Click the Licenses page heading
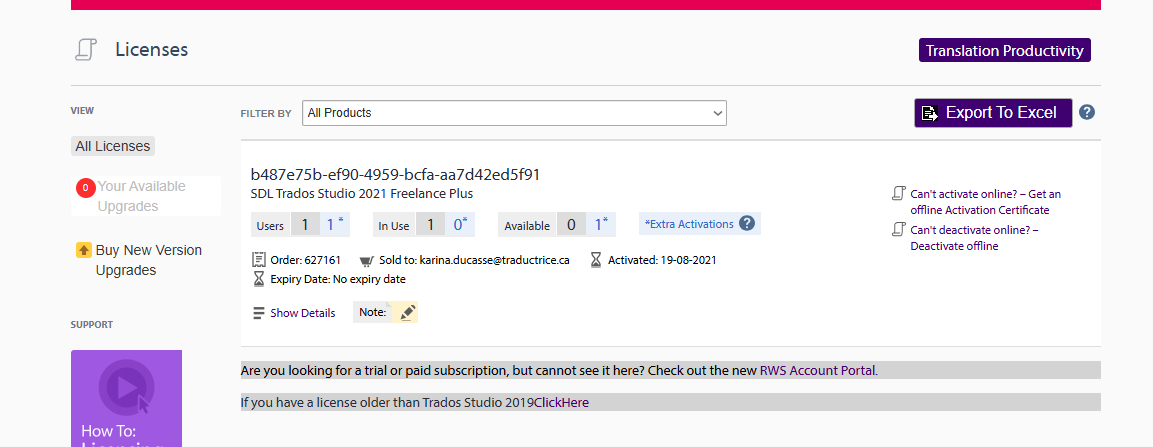1153x447 pixels. point(151,50)
